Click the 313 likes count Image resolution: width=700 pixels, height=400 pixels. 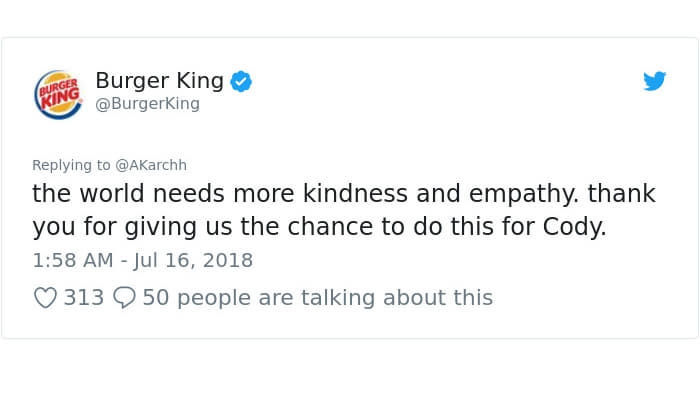(84, 297)
